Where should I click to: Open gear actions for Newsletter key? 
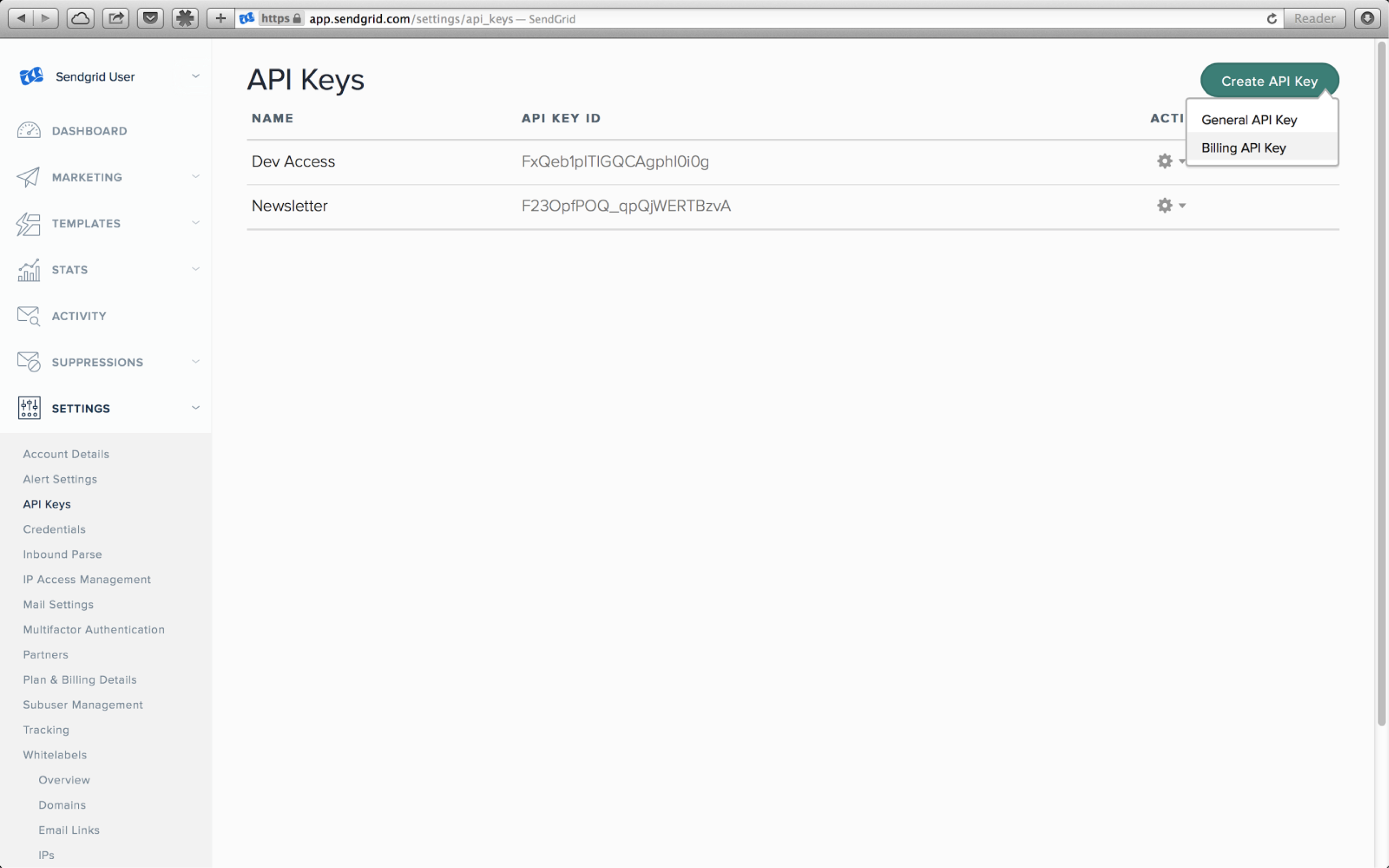click(1164, 205)
